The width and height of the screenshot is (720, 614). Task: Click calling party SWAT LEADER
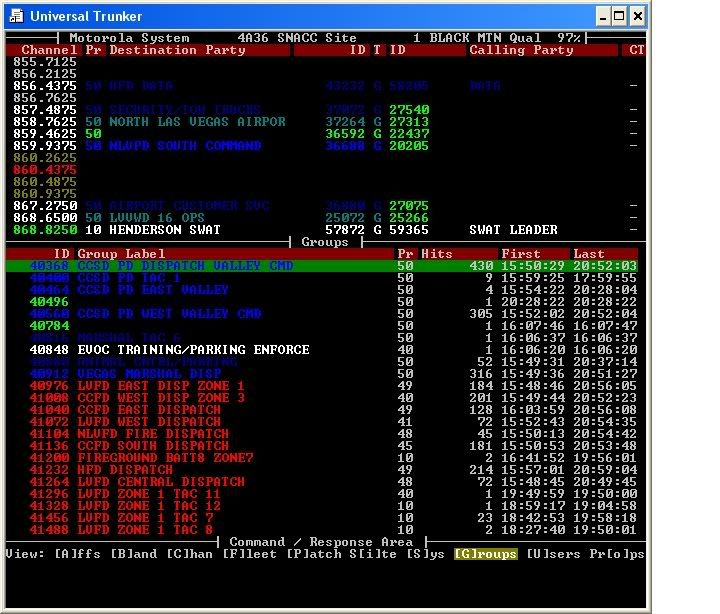[x=513, y=229]
